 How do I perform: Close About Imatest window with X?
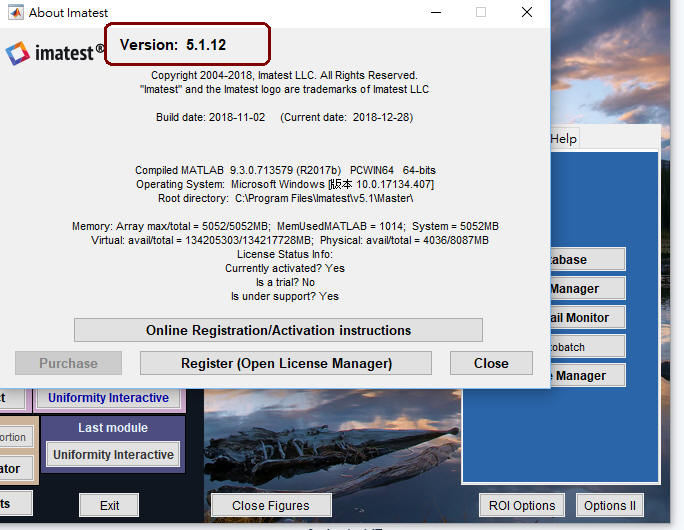point(527,12)
